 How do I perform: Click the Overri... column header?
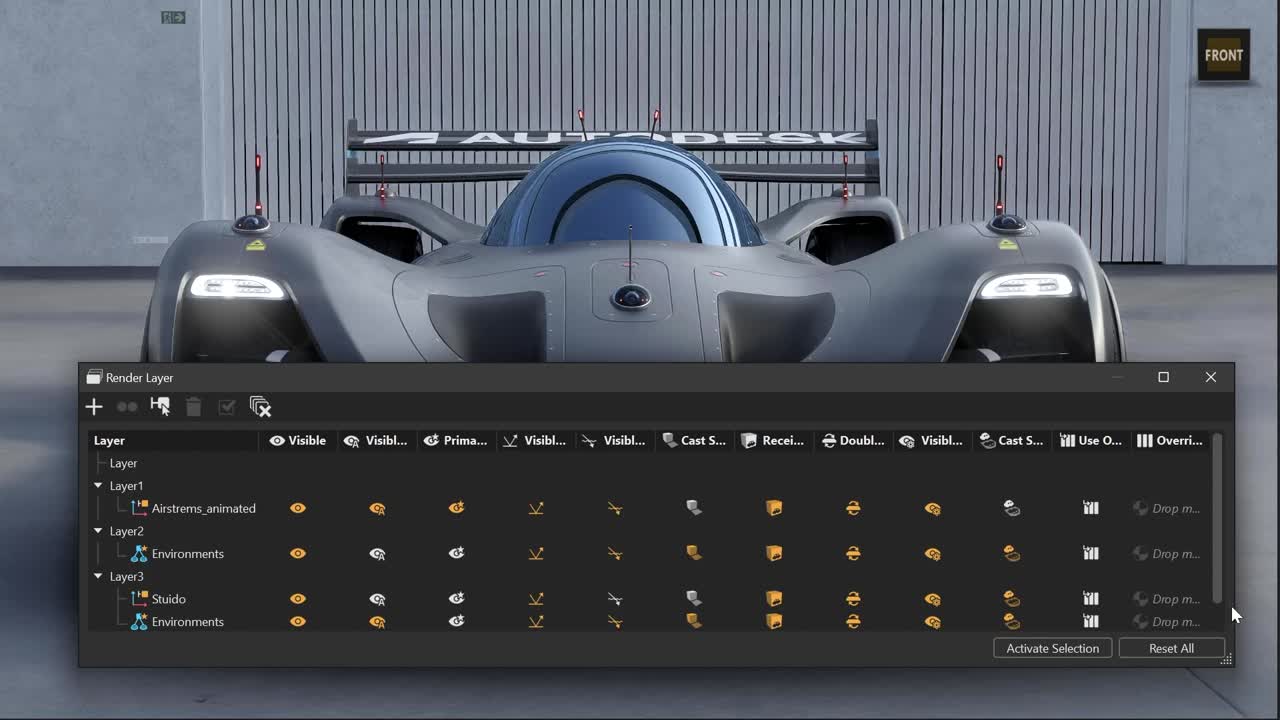[1170, 440]
